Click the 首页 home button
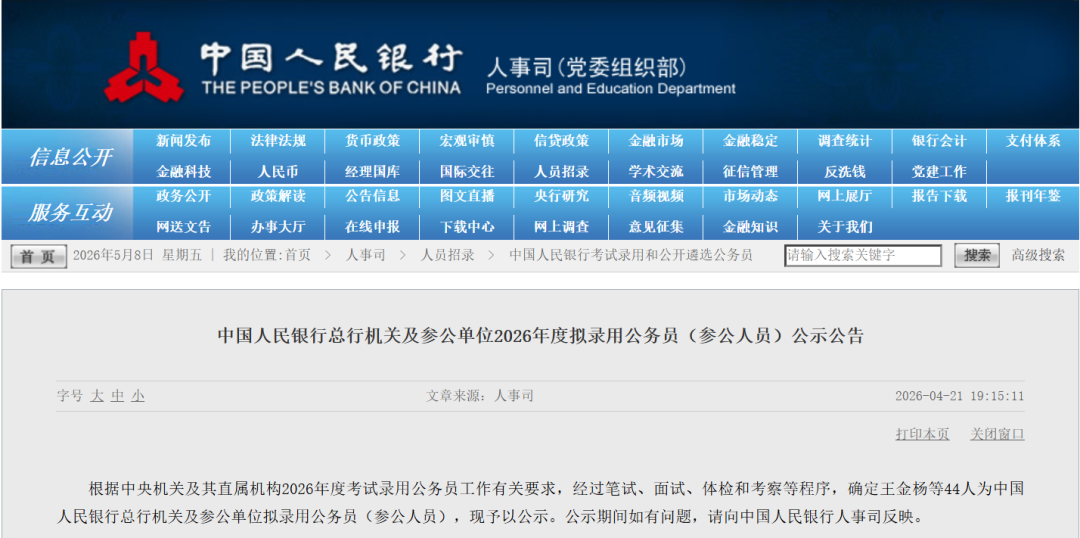Image resolution: width=1080 pixels, height=538 pixels. (x=39, y=256)
